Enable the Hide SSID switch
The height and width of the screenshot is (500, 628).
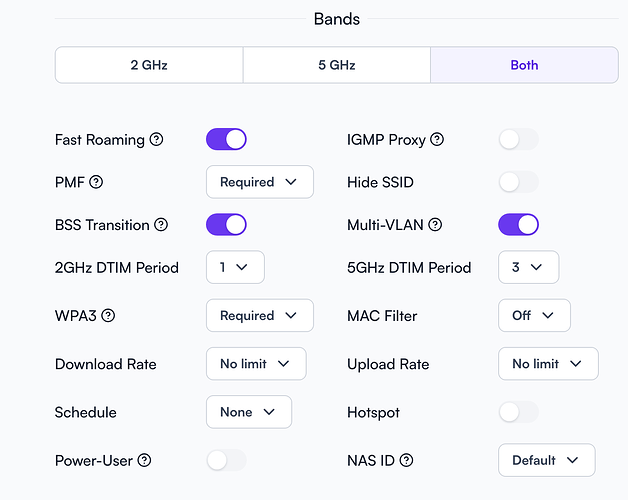point(518,182)
